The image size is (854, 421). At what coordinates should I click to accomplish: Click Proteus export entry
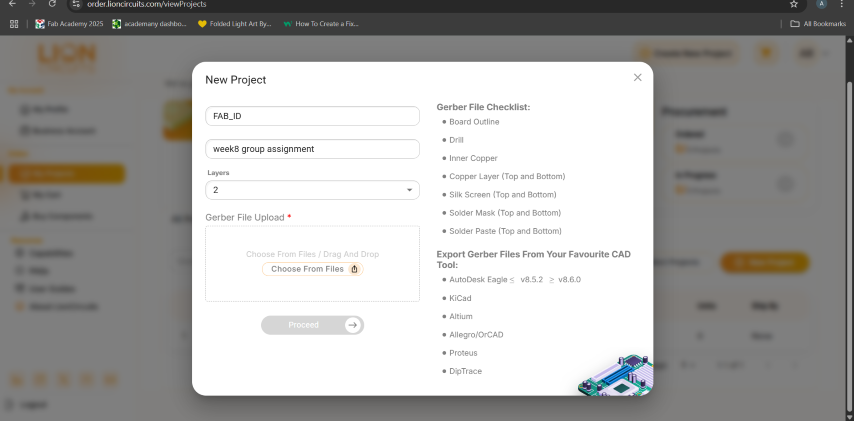[x=463, y=353]
